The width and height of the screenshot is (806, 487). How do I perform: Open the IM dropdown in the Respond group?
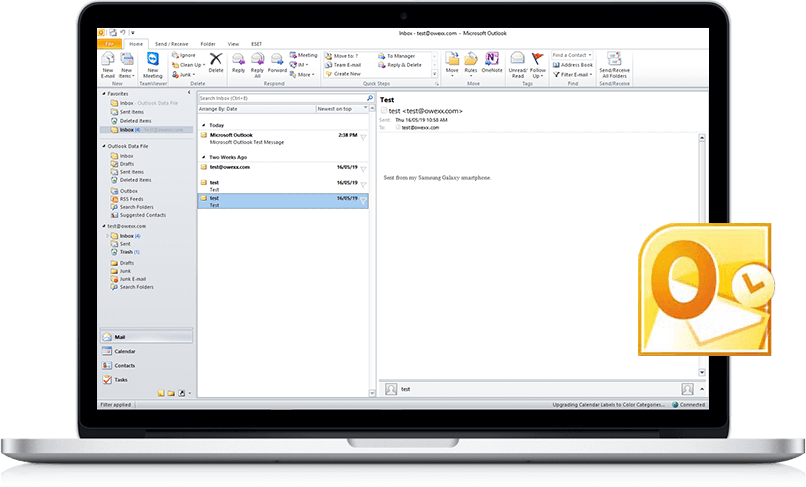tap(299, 65)
